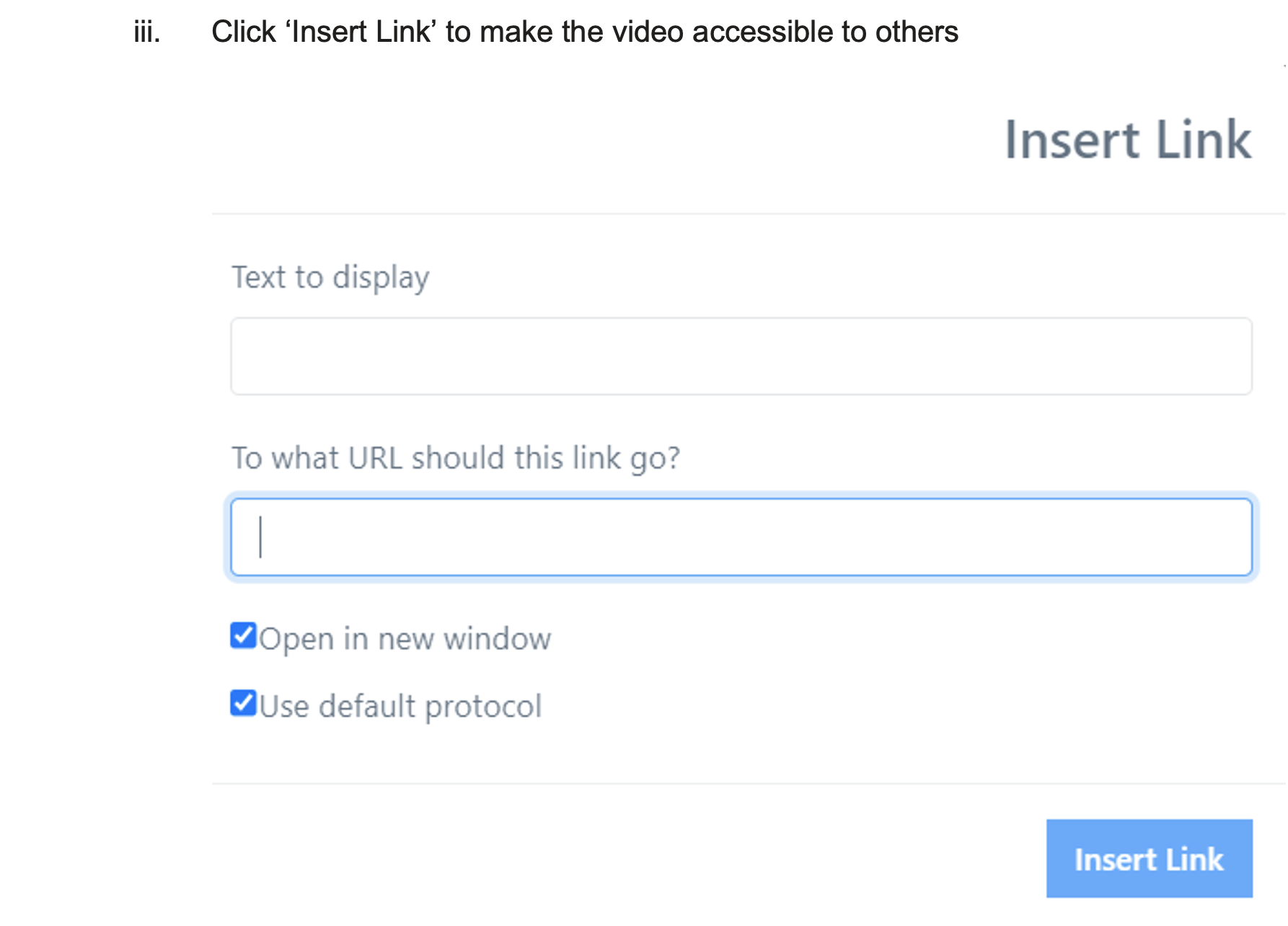Click the 'iii.' list numeral
This screenshot has height=926, width=1288.
point(147,32)
